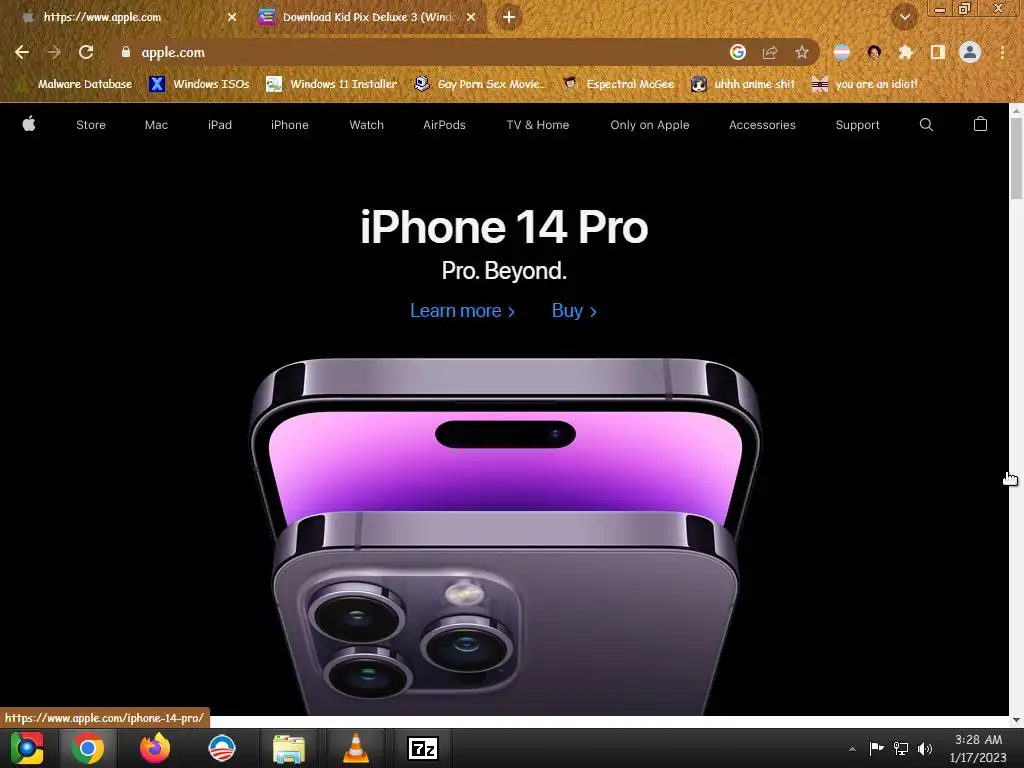Click the iPhone 14 Pro hero image
Image resolution: width=1024 pixels, height=768 pixels.
click(504, 536)
